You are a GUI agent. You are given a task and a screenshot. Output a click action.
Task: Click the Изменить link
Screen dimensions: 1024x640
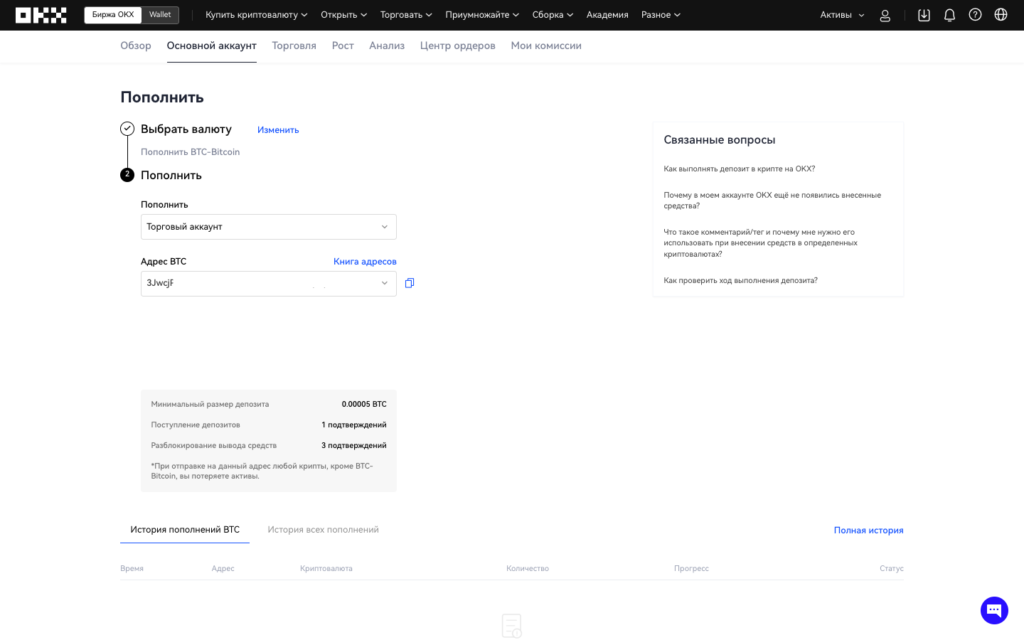point(278,130)
